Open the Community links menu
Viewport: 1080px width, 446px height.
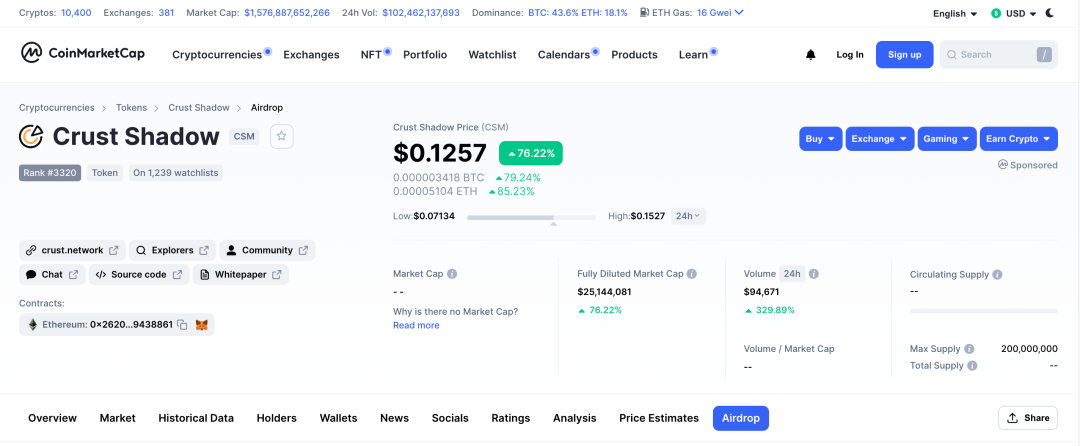pos(267,251)
